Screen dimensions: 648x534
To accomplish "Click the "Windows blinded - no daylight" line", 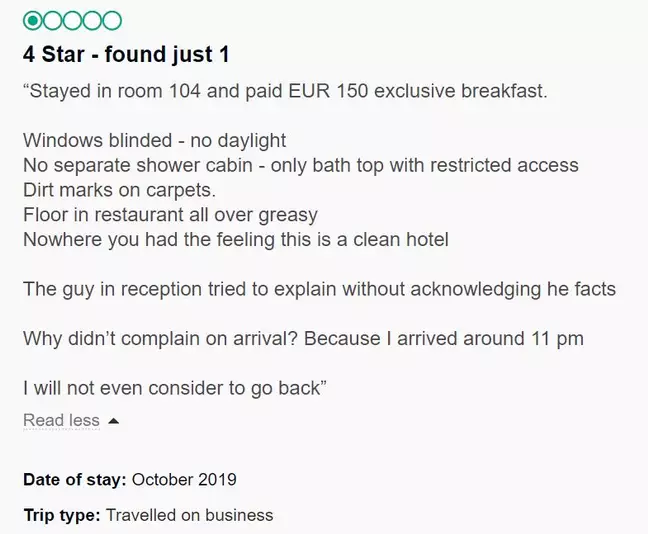I will pos(154,140).
